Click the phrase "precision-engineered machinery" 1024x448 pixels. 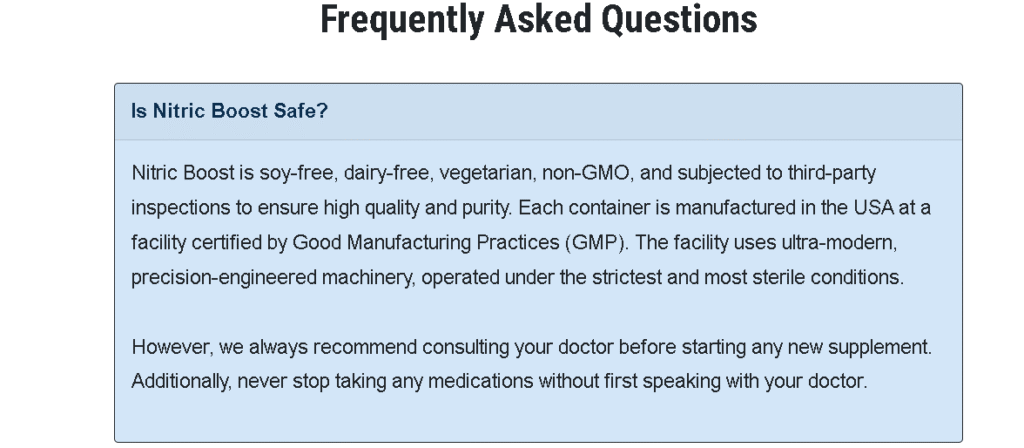(265, 278)
